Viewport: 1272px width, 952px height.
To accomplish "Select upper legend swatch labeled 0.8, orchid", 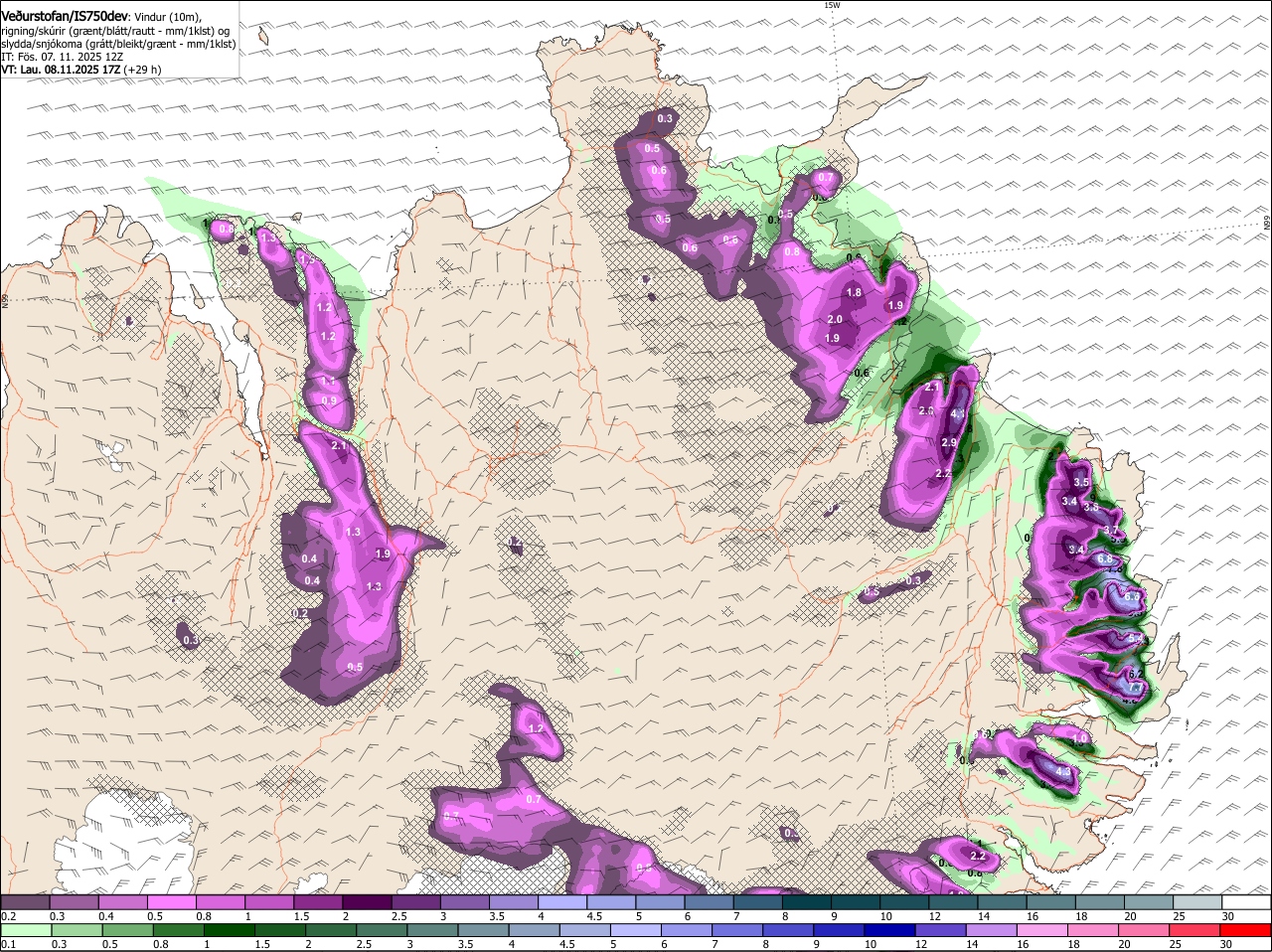I will coord(220,901).
